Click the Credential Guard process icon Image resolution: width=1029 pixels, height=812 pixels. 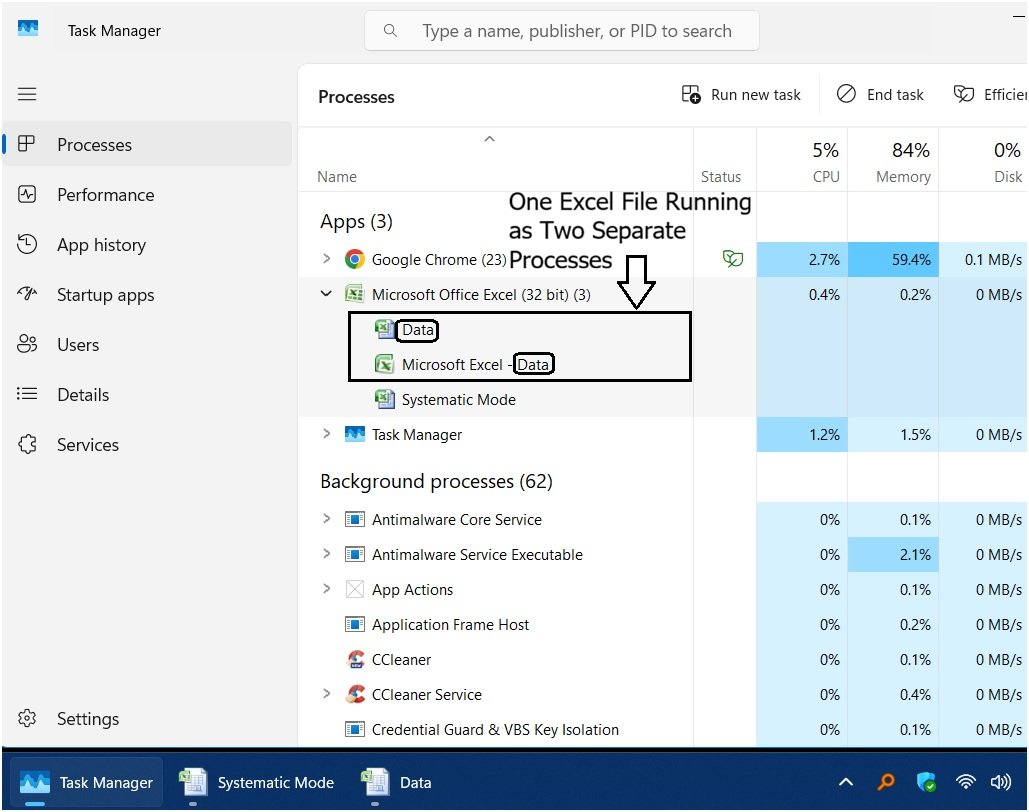pos(355,729)
